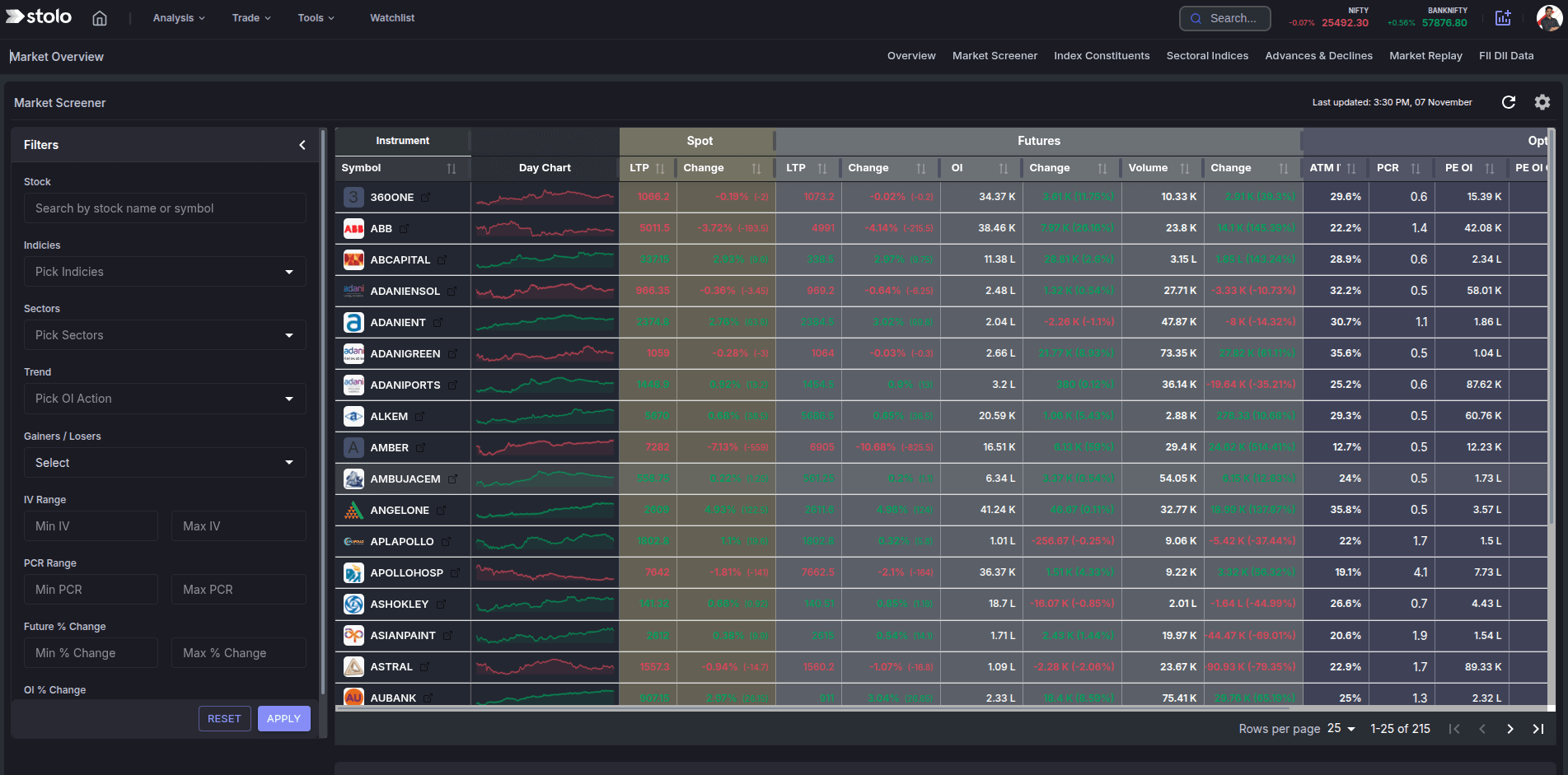This screenshot has height=775, width=1568.
Task: Open the settings gear on Market Screener
Action: [1542, 102]
